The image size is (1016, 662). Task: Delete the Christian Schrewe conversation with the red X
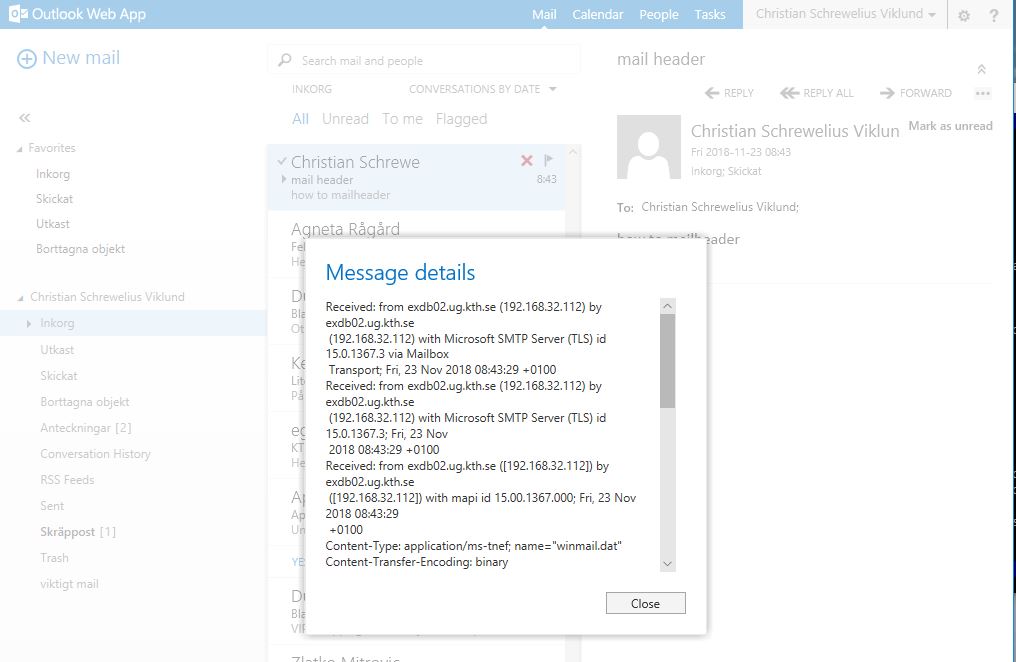pos(527,160)
